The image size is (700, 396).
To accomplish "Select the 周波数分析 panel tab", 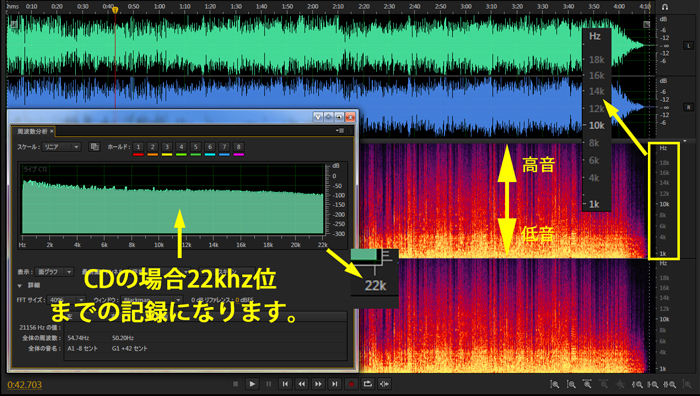I will pyautogui.click(x=32, y=131).
